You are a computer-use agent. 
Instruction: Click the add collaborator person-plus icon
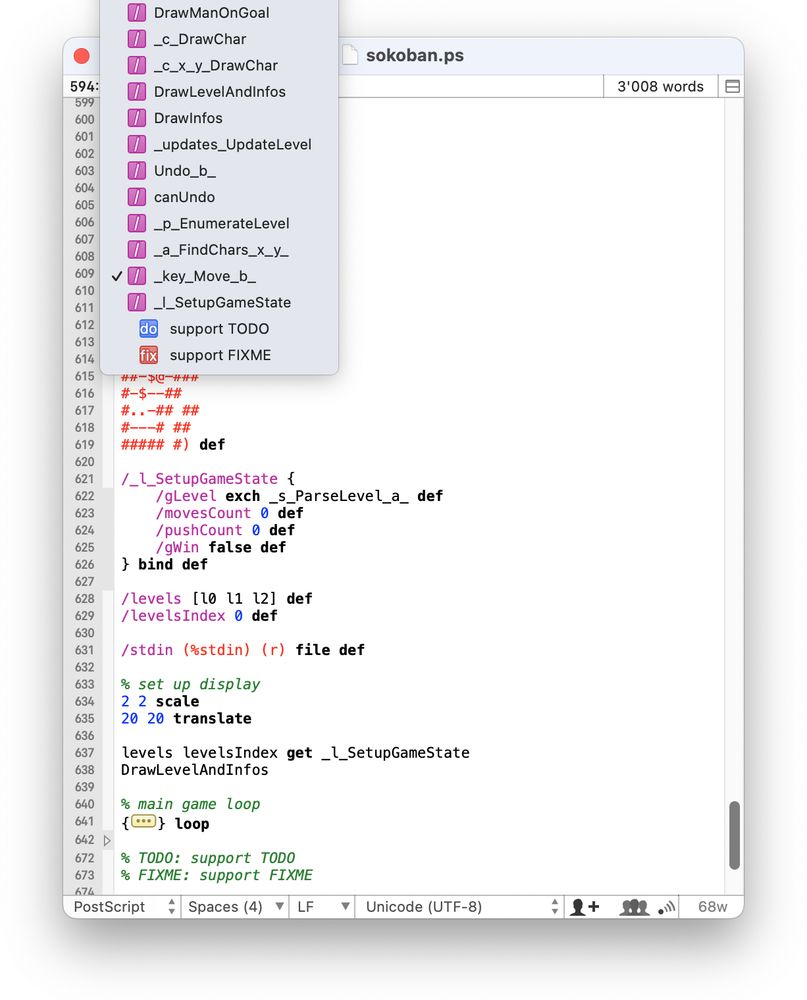[x=584, y=906]
